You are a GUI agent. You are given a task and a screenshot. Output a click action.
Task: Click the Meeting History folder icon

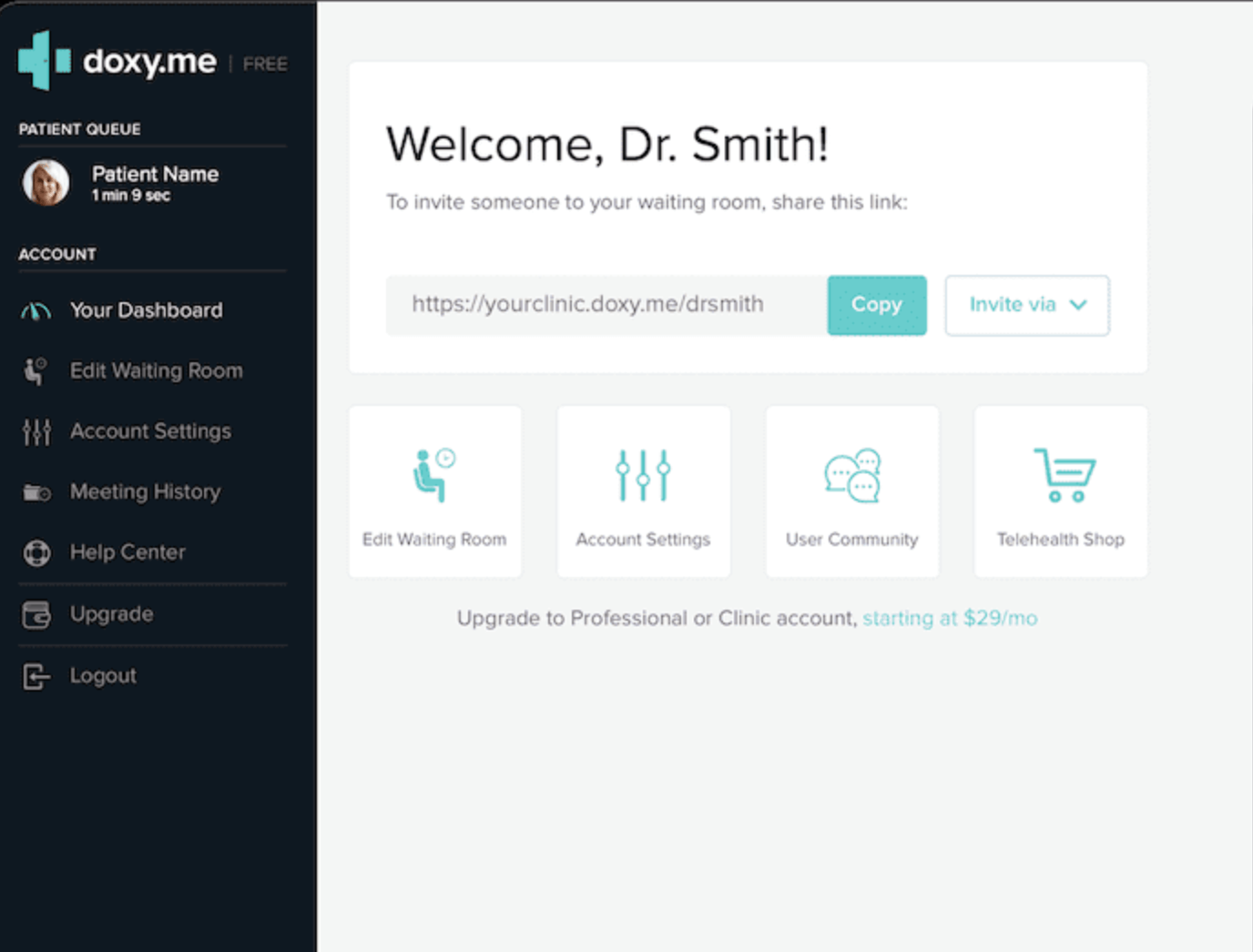pyautogui.click(x=36, y=492)
